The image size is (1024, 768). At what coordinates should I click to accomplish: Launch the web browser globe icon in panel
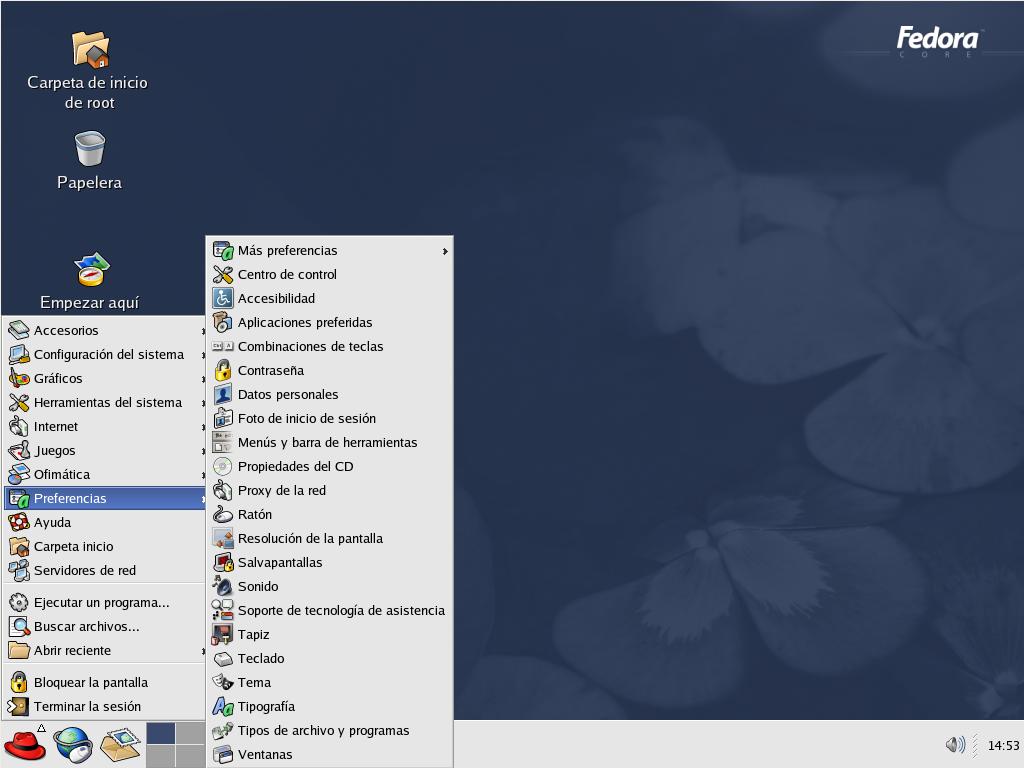pyautogui.click(x=72, y=744)
